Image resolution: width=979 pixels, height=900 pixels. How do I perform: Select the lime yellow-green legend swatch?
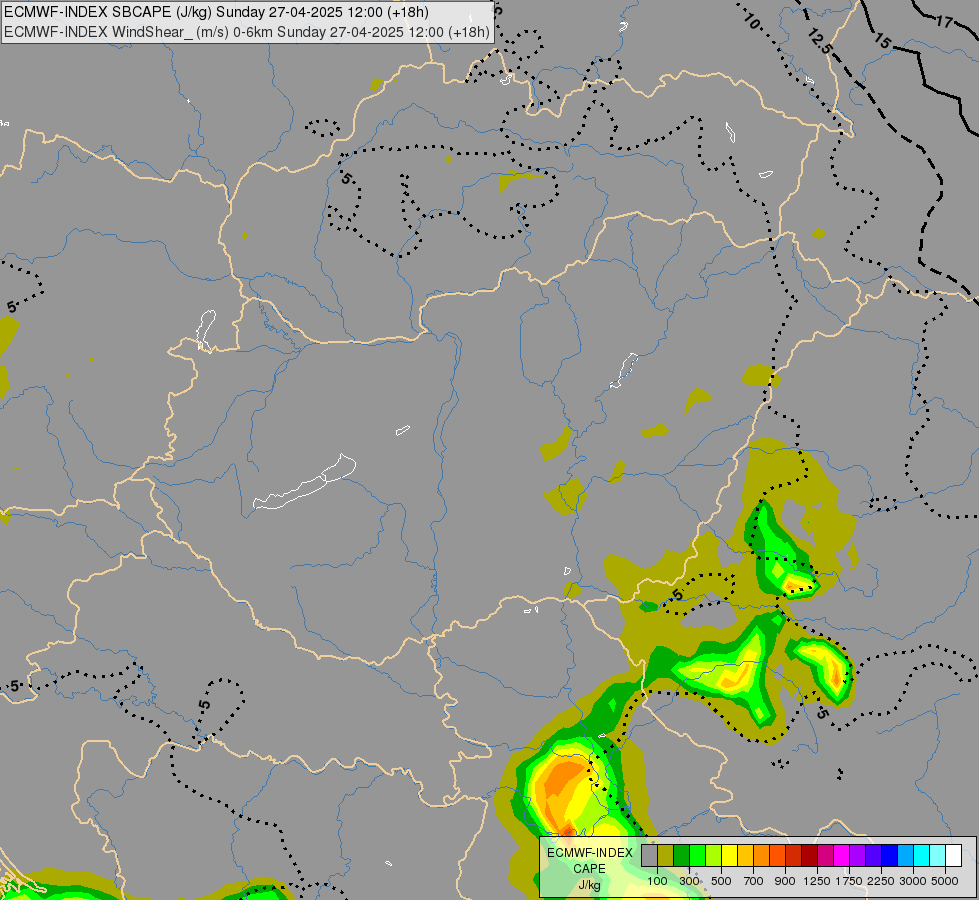(713, 856)
